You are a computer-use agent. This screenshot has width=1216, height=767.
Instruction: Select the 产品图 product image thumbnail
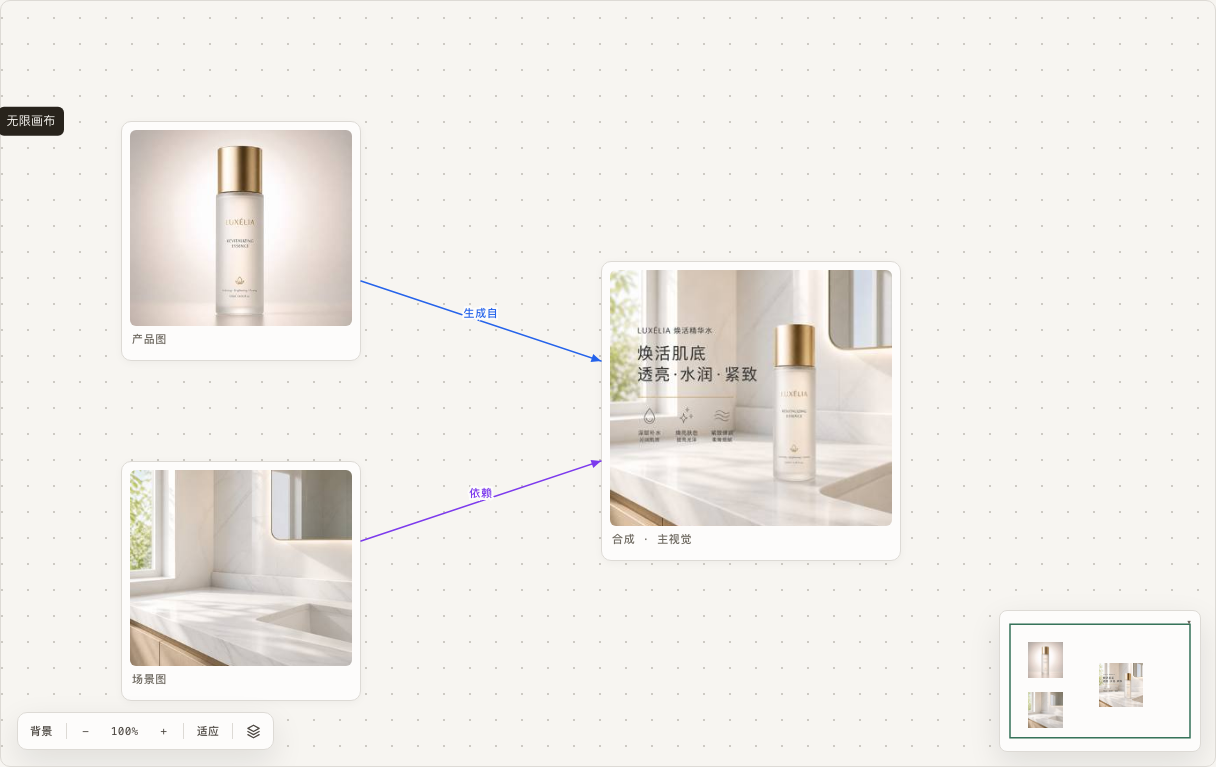(x=241, y=228)
